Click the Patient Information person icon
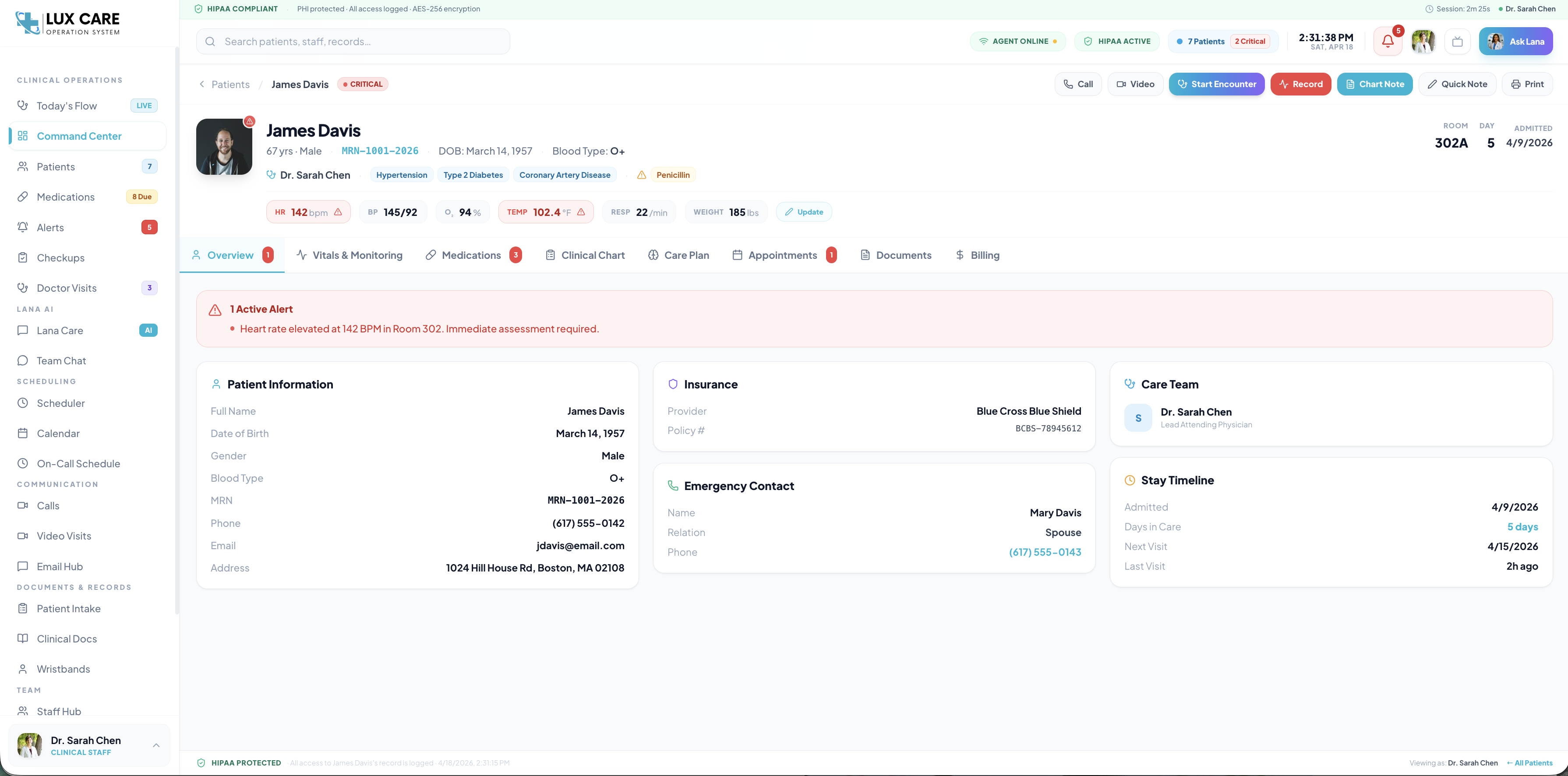Screen dimensions: 1568x776 pyautogui.click(x=216, y=384)
